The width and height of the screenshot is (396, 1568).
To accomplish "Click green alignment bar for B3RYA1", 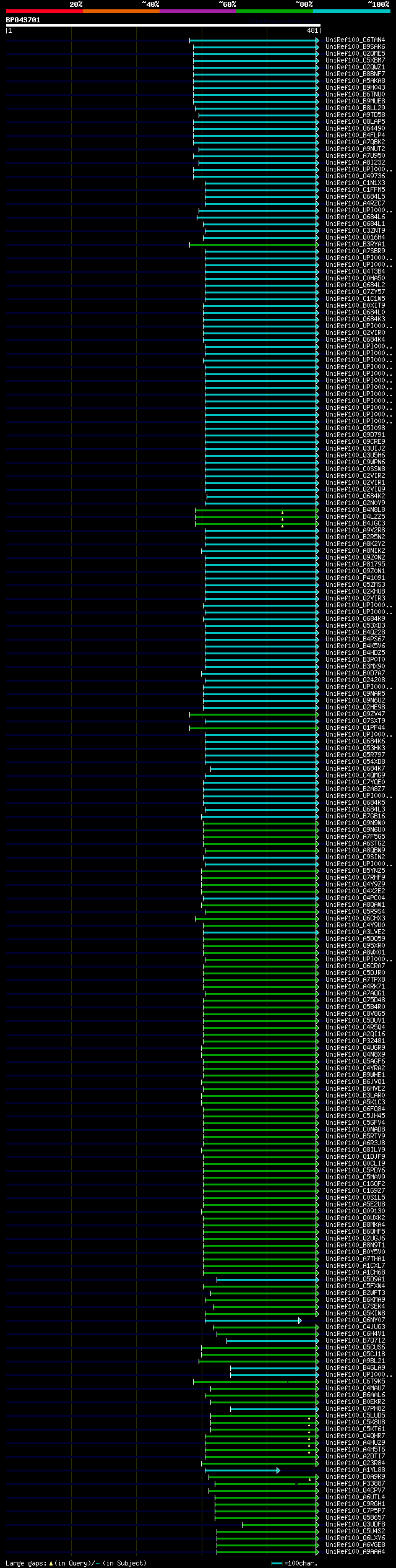I will coord(254,245).
